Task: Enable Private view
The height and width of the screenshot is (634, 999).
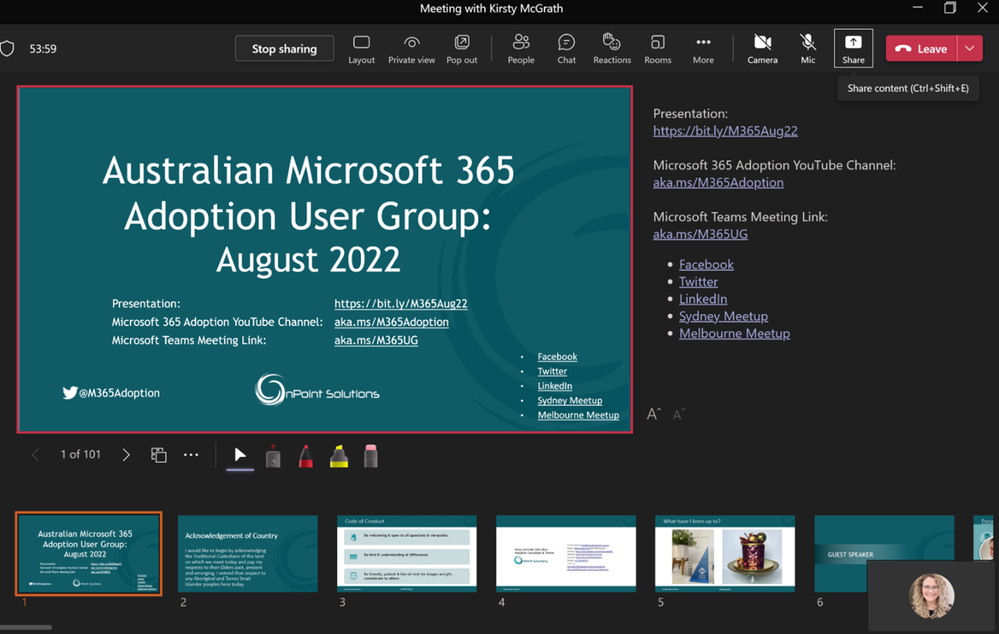Action: pyautogui.click(x=412, y=49)
